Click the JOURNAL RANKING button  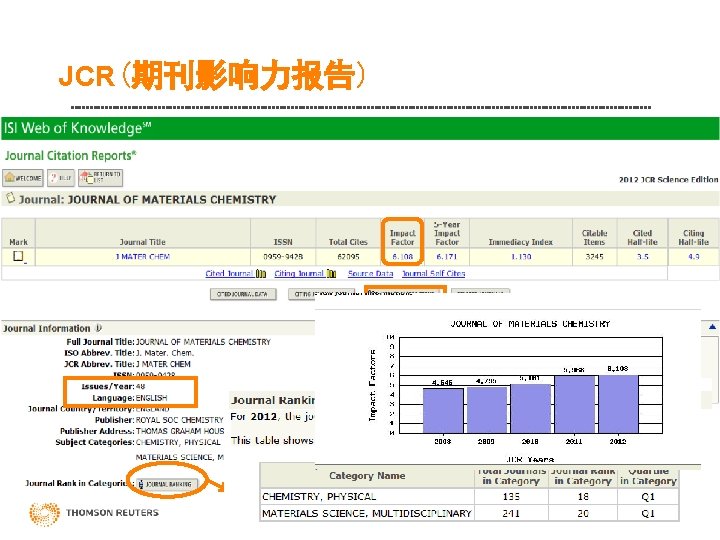[168, 484]
